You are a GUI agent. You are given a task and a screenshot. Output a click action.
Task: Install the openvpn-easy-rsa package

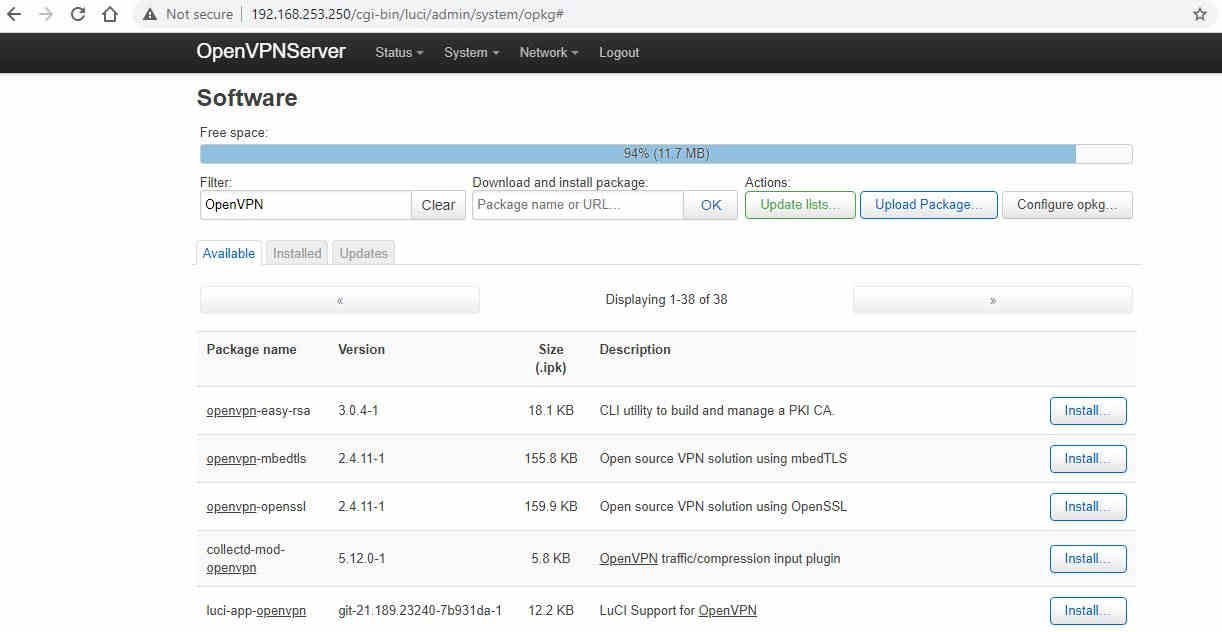pos(1088,411)
